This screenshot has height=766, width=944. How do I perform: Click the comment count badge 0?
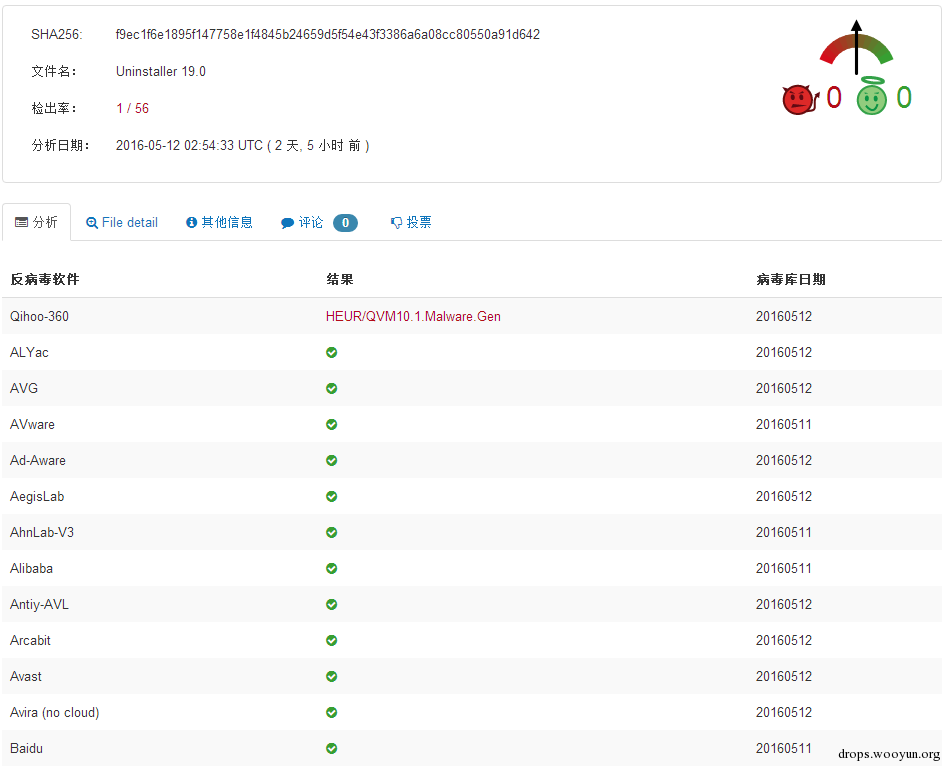pos(346,223)
